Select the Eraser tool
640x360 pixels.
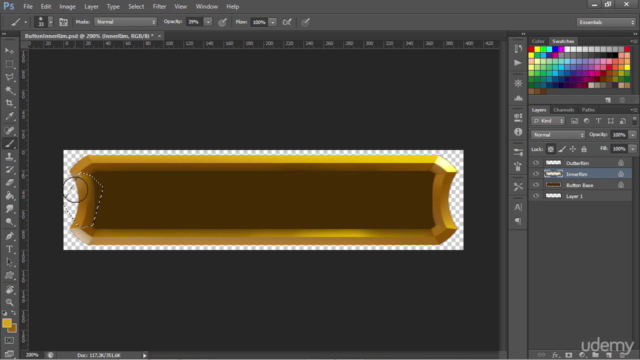pos(9,183)
